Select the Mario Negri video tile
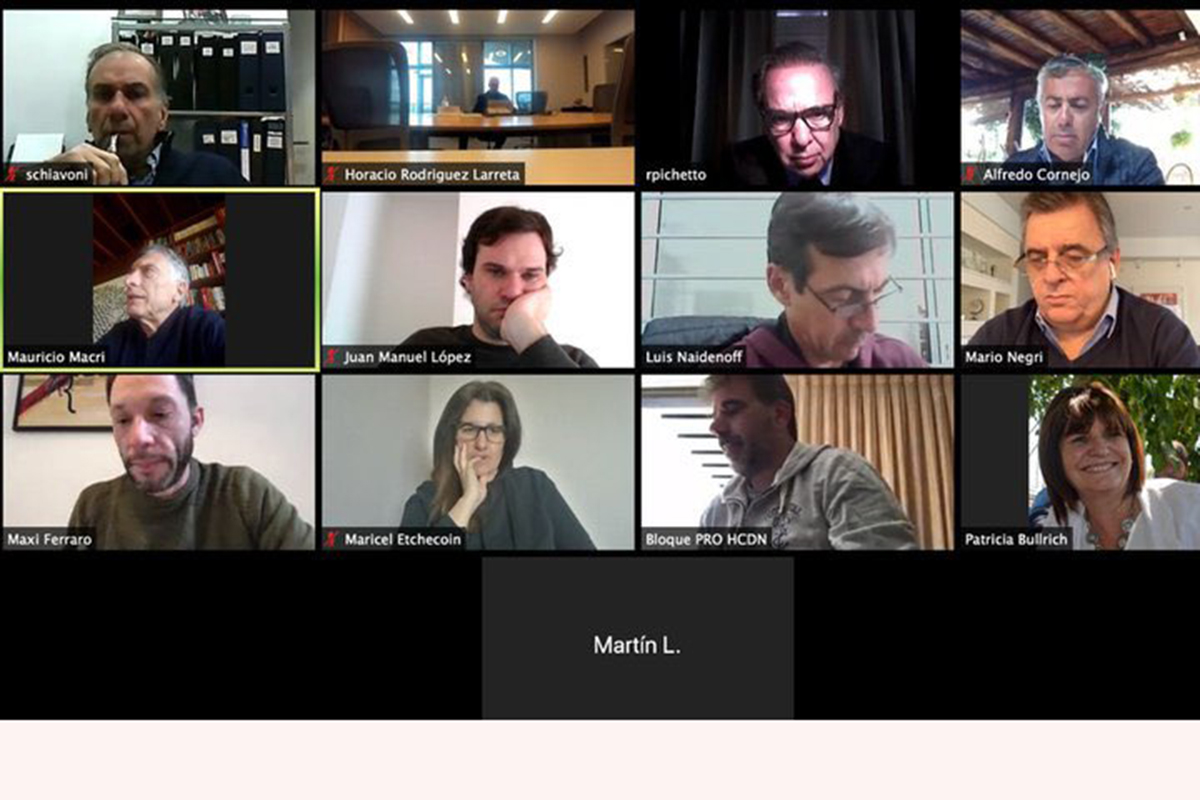The width and height of the screenshot is (1200, 800). [1081, 280]
